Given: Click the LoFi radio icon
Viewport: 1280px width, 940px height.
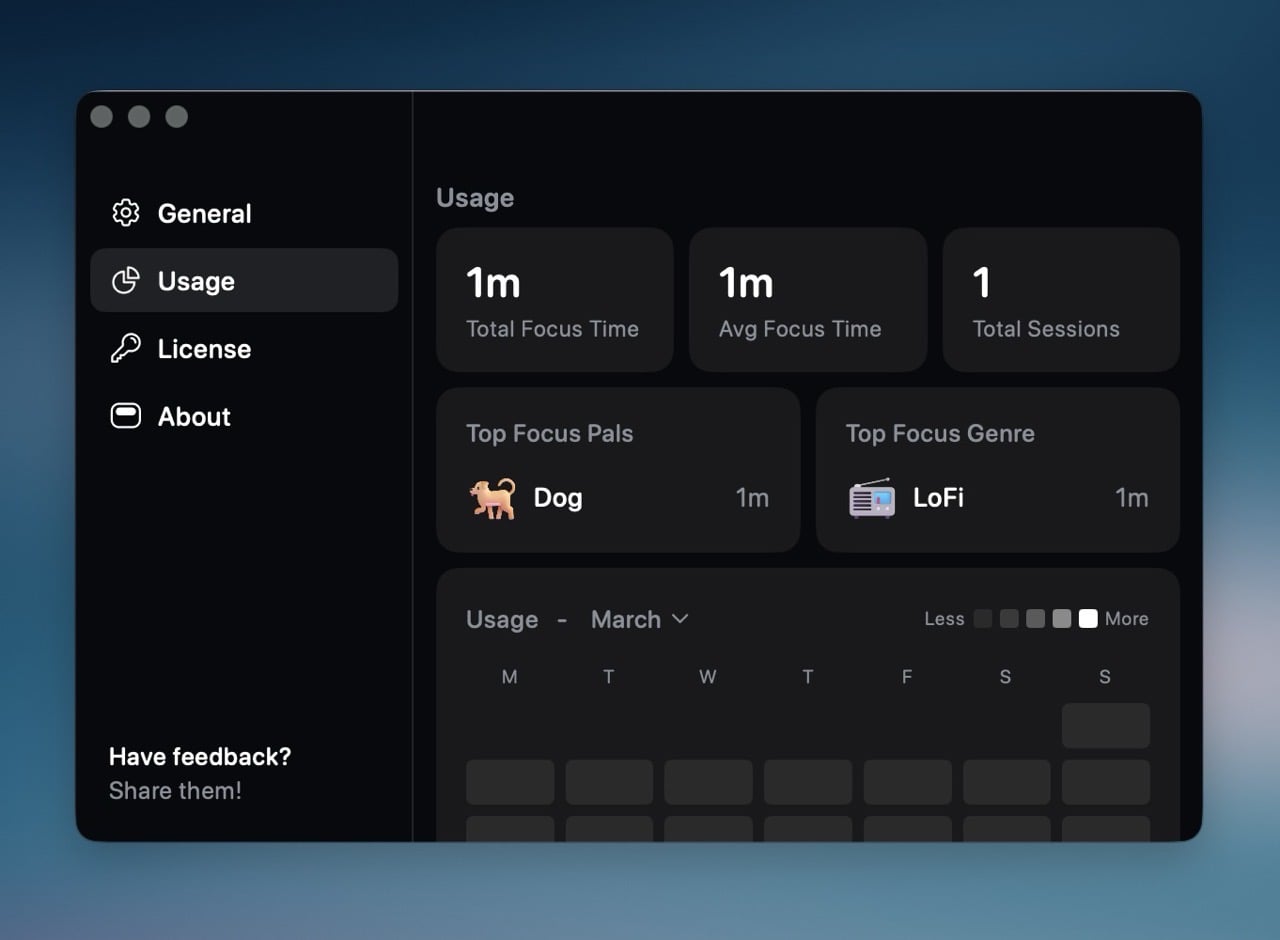Looking at the screenshot, I should pos(872,498).
